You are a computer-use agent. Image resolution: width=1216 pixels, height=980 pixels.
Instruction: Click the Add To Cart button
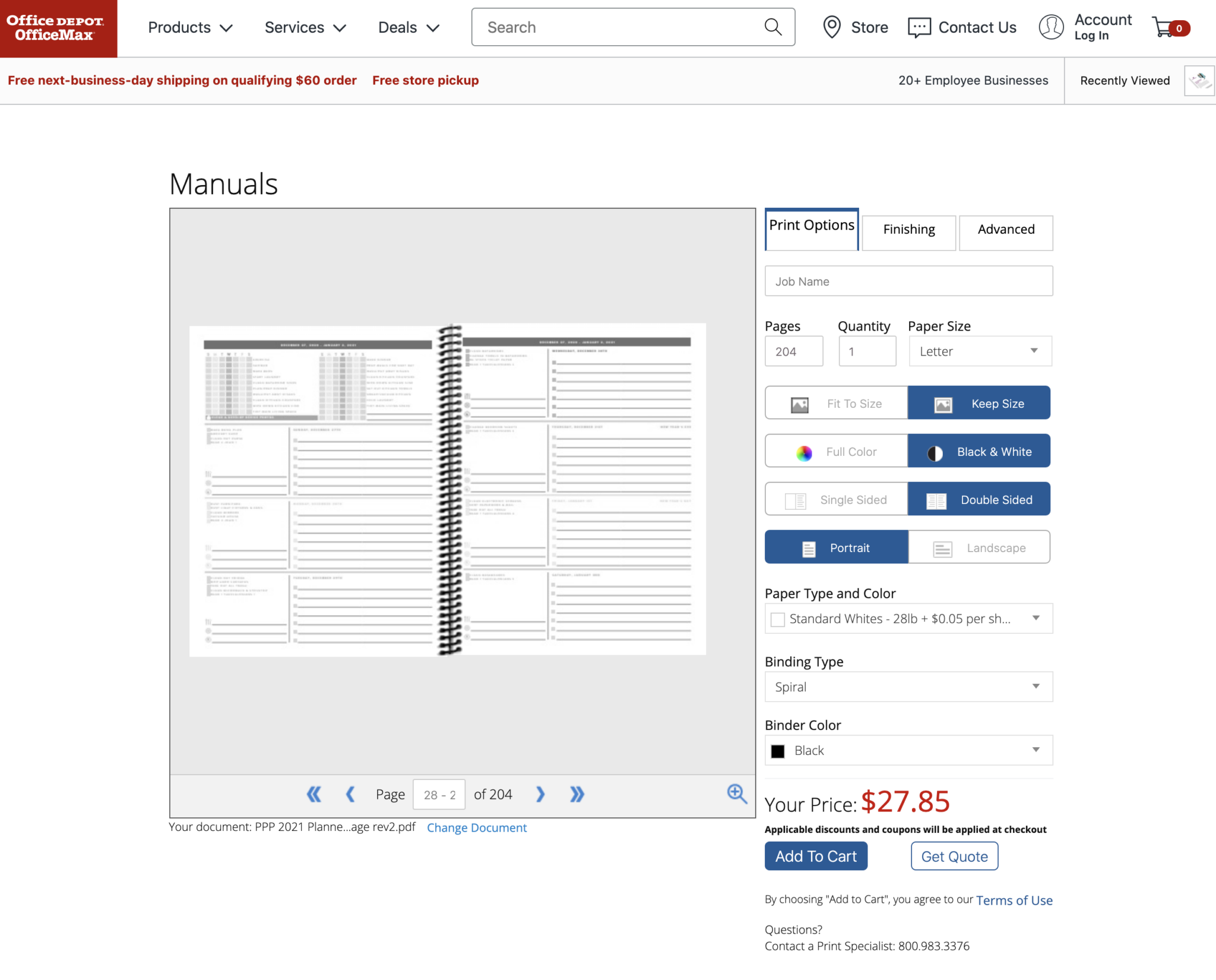tap(816, 856)
